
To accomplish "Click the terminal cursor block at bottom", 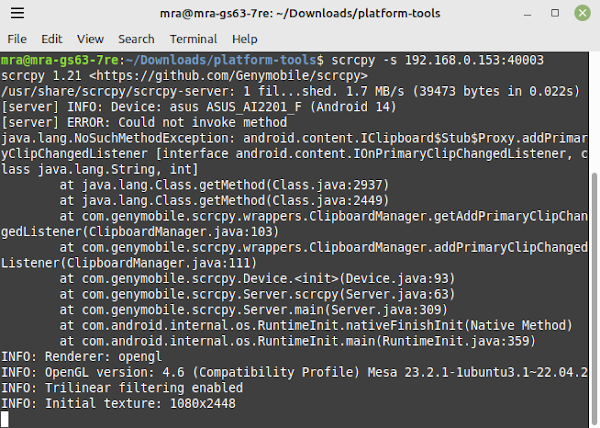I will (5, 419).
